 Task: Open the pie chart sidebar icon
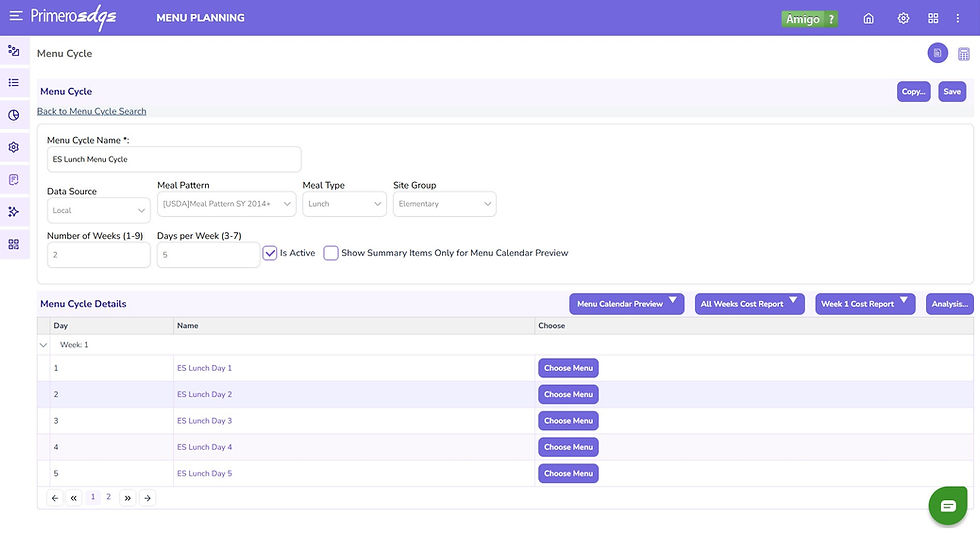[x=14, y=115]
